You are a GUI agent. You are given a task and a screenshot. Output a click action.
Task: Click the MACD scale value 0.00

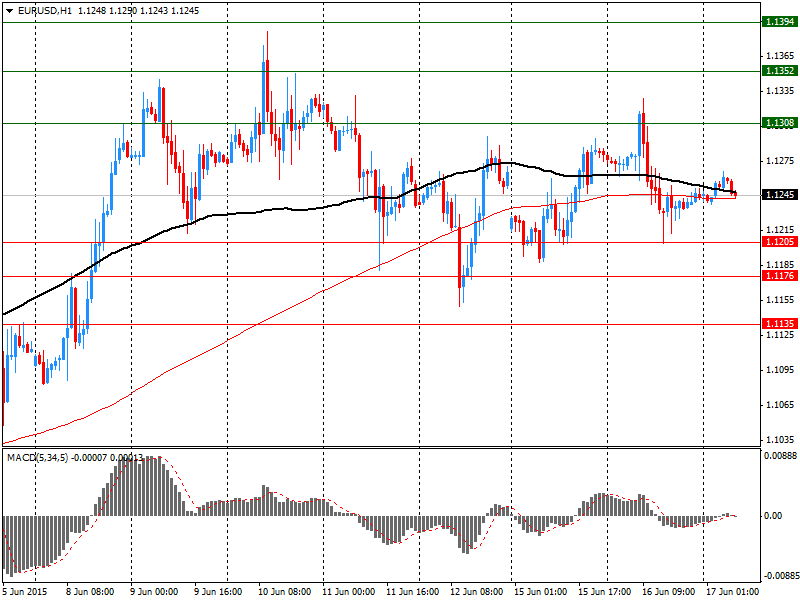coord(773,516)
